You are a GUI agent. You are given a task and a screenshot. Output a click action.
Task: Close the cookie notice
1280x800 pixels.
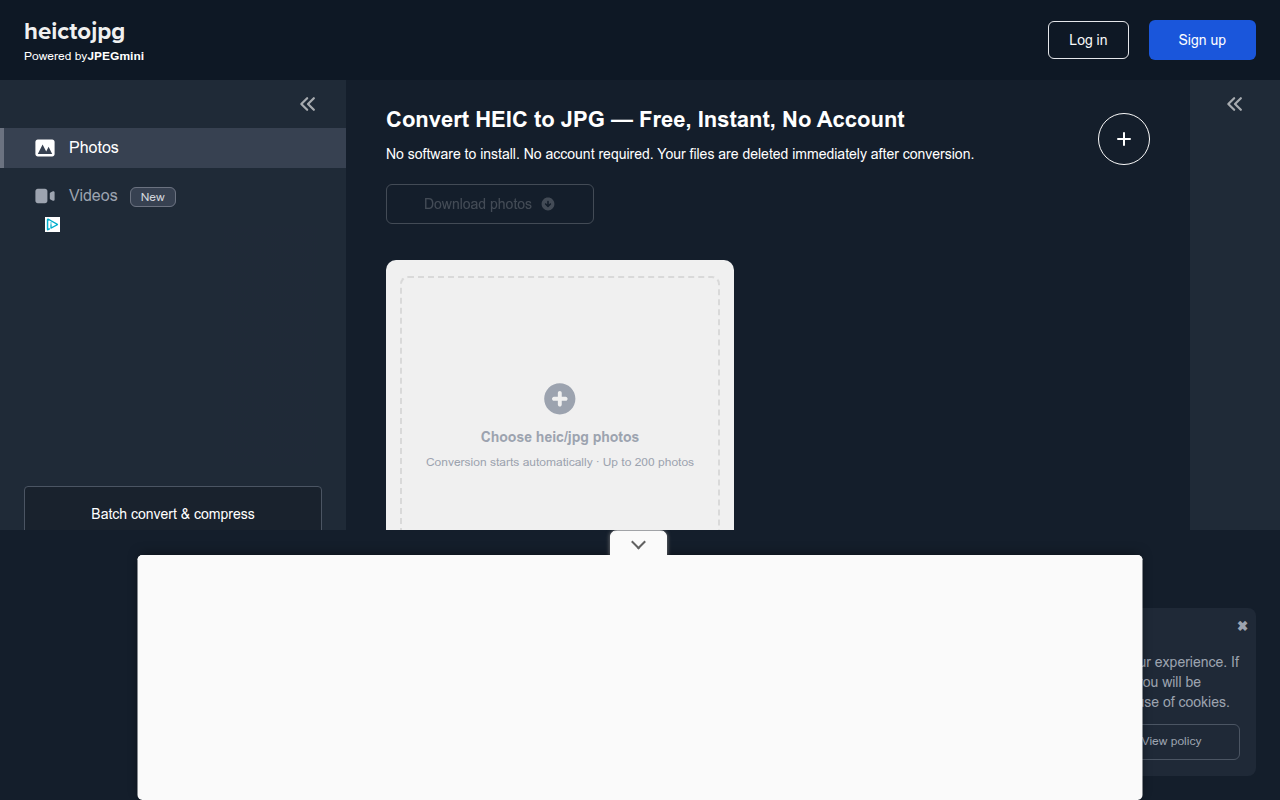click(1242, 626)
